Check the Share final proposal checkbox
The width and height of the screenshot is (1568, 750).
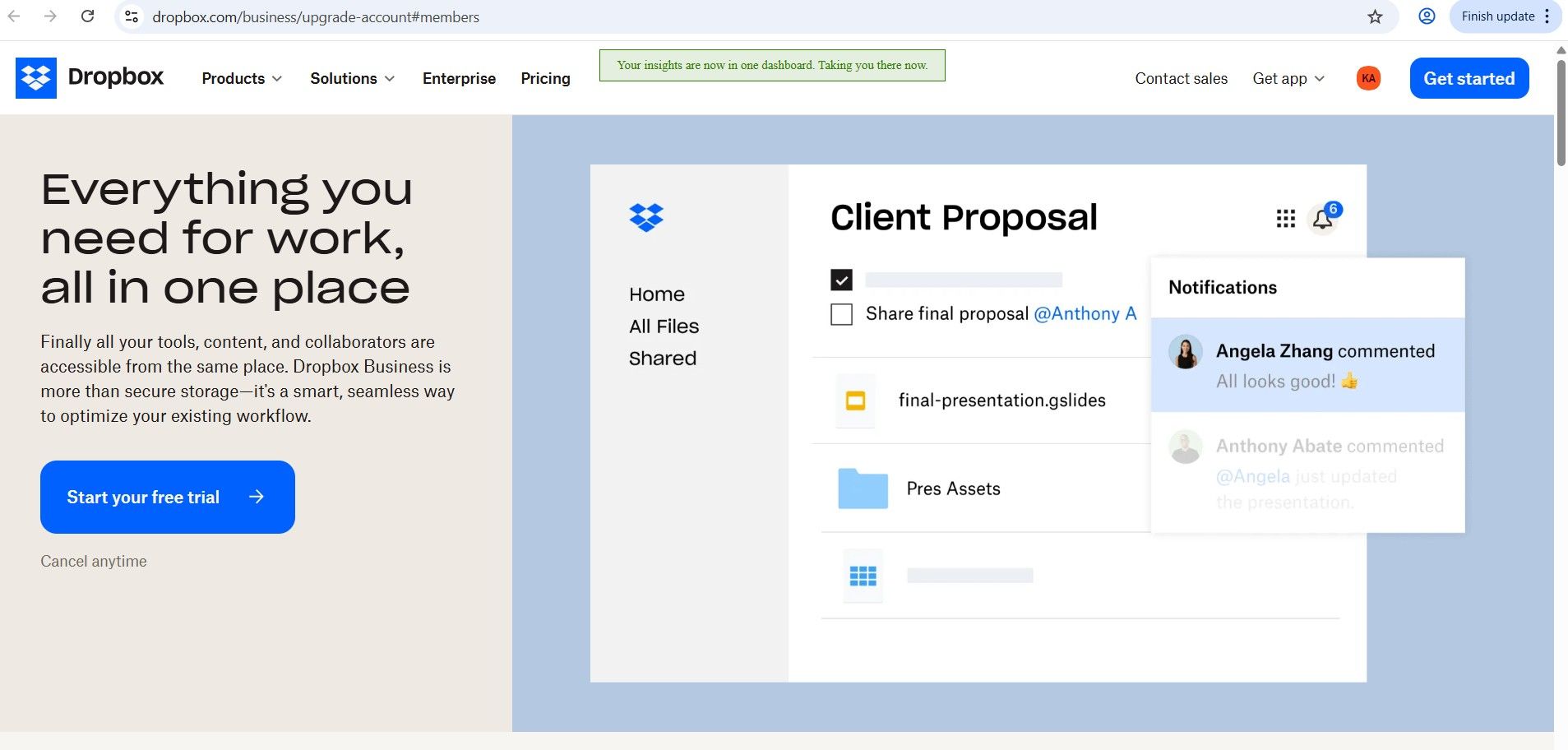(x=841, y=314)
